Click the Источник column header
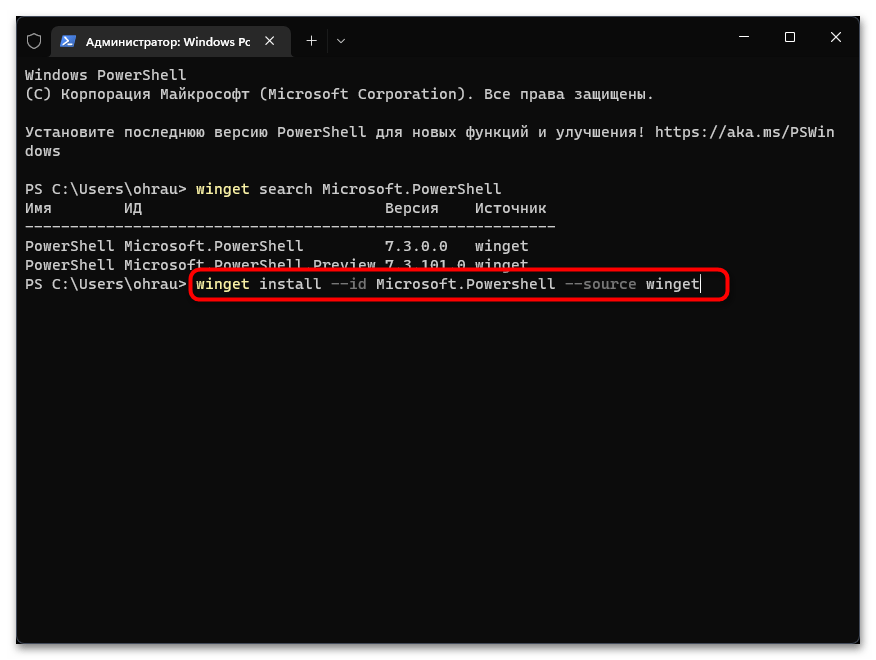The image size is (876, 660). pos(510,208)
